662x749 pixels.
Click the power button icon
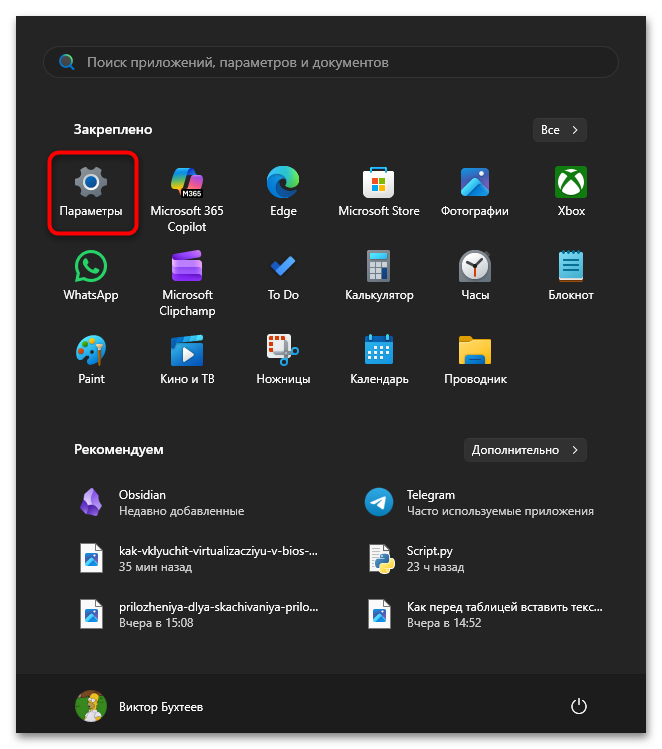click(578, 706)
